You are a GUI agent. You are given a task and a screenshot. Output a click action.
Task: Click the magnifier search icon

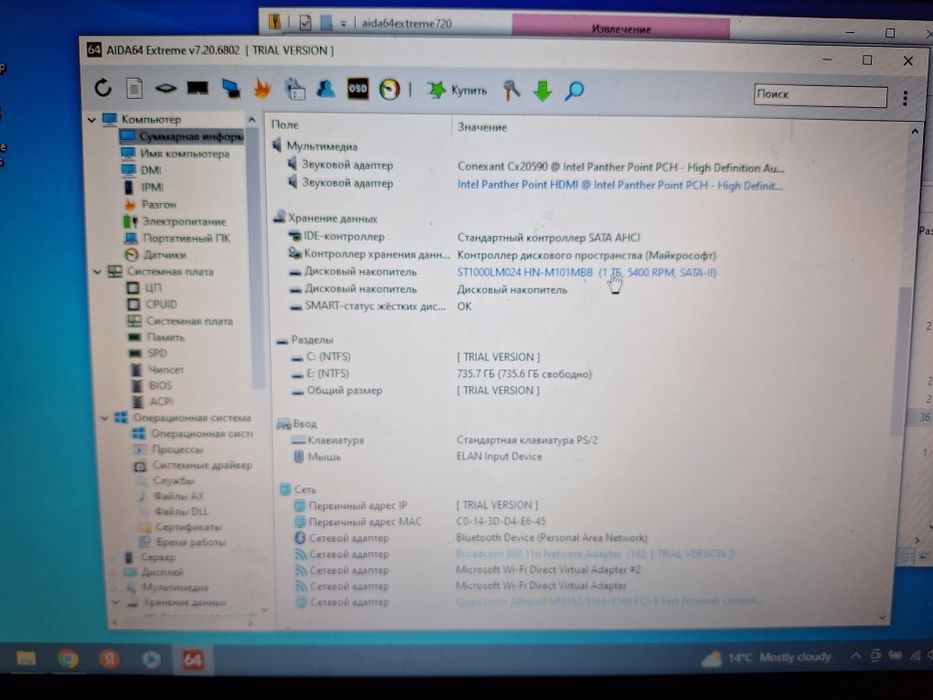coord(574,91)
